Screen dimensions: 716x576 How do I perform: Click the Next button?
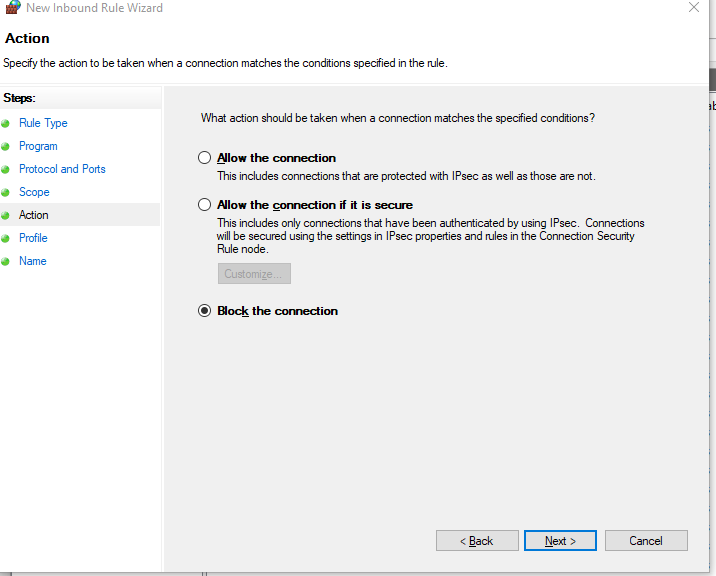pyautogui.click(x=560, y=540)
